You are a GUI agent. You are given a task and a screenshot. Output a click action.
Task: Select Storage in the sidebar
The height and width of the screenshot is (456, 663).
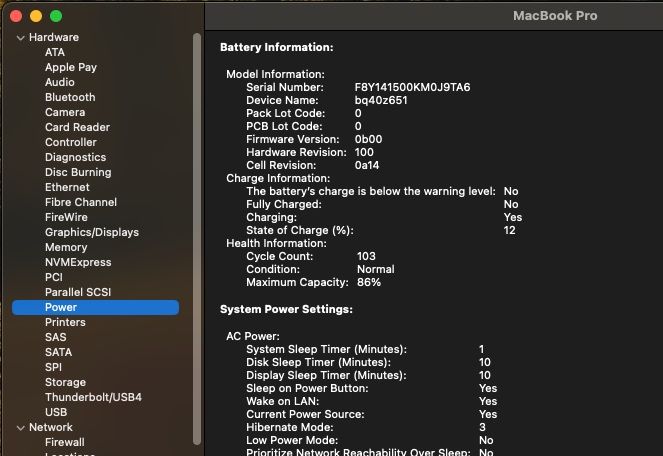pos(65,382)
